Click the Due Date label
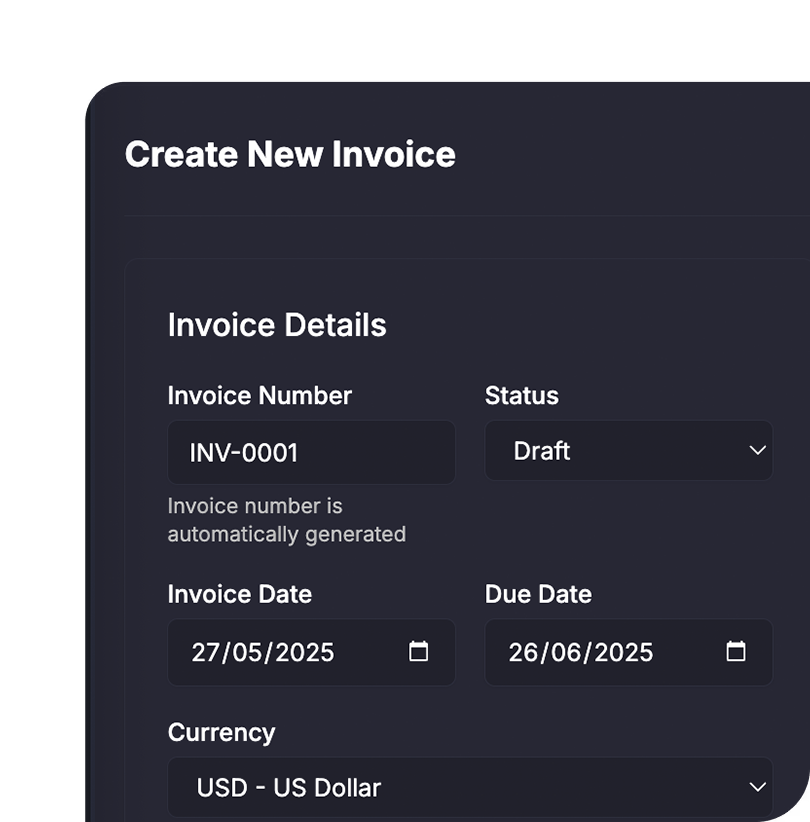This screenshot has width=810, height=822. [x=538, y=594]
